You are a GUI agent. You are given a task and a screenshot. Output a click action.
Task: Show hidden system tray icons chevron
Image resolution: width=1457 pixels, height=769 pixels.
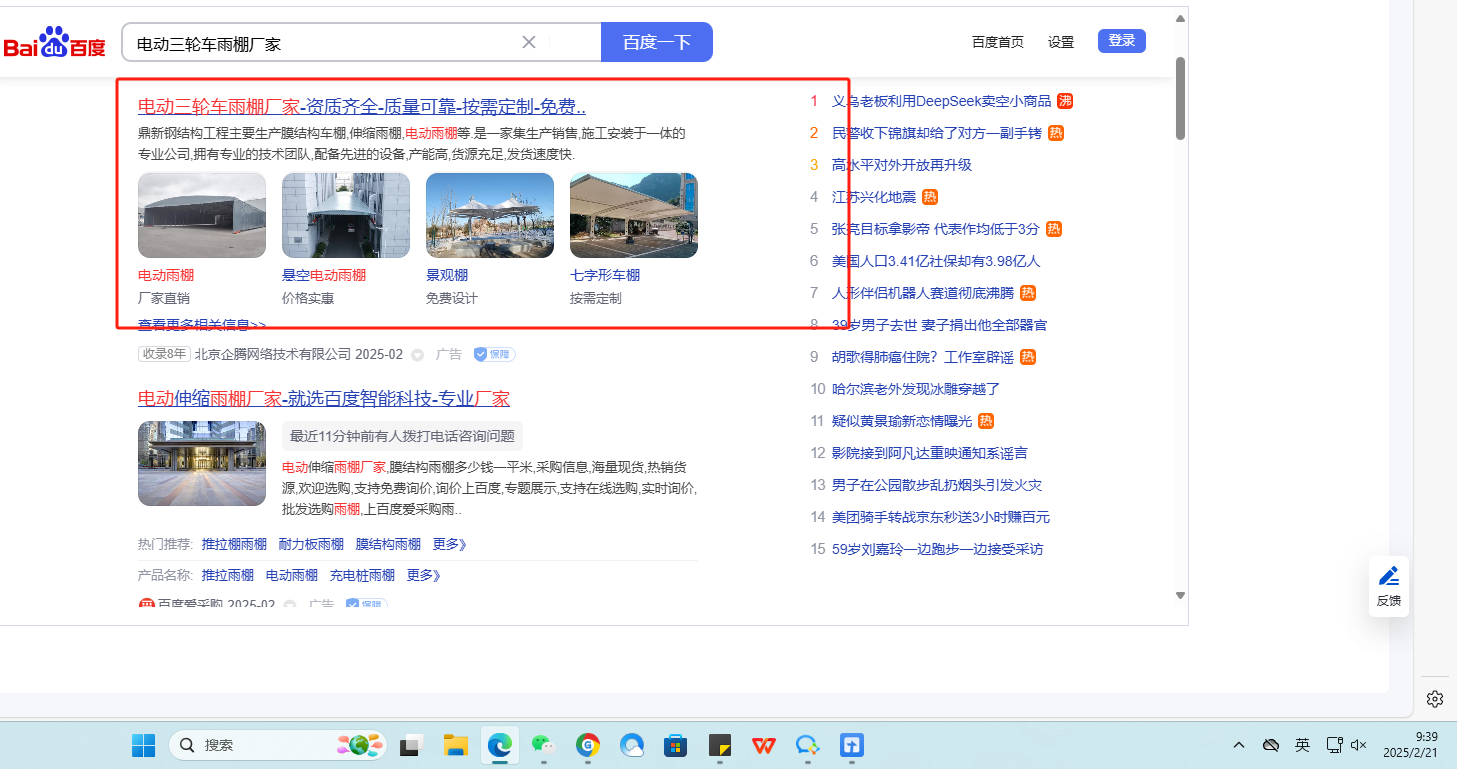coord(1239,745)
